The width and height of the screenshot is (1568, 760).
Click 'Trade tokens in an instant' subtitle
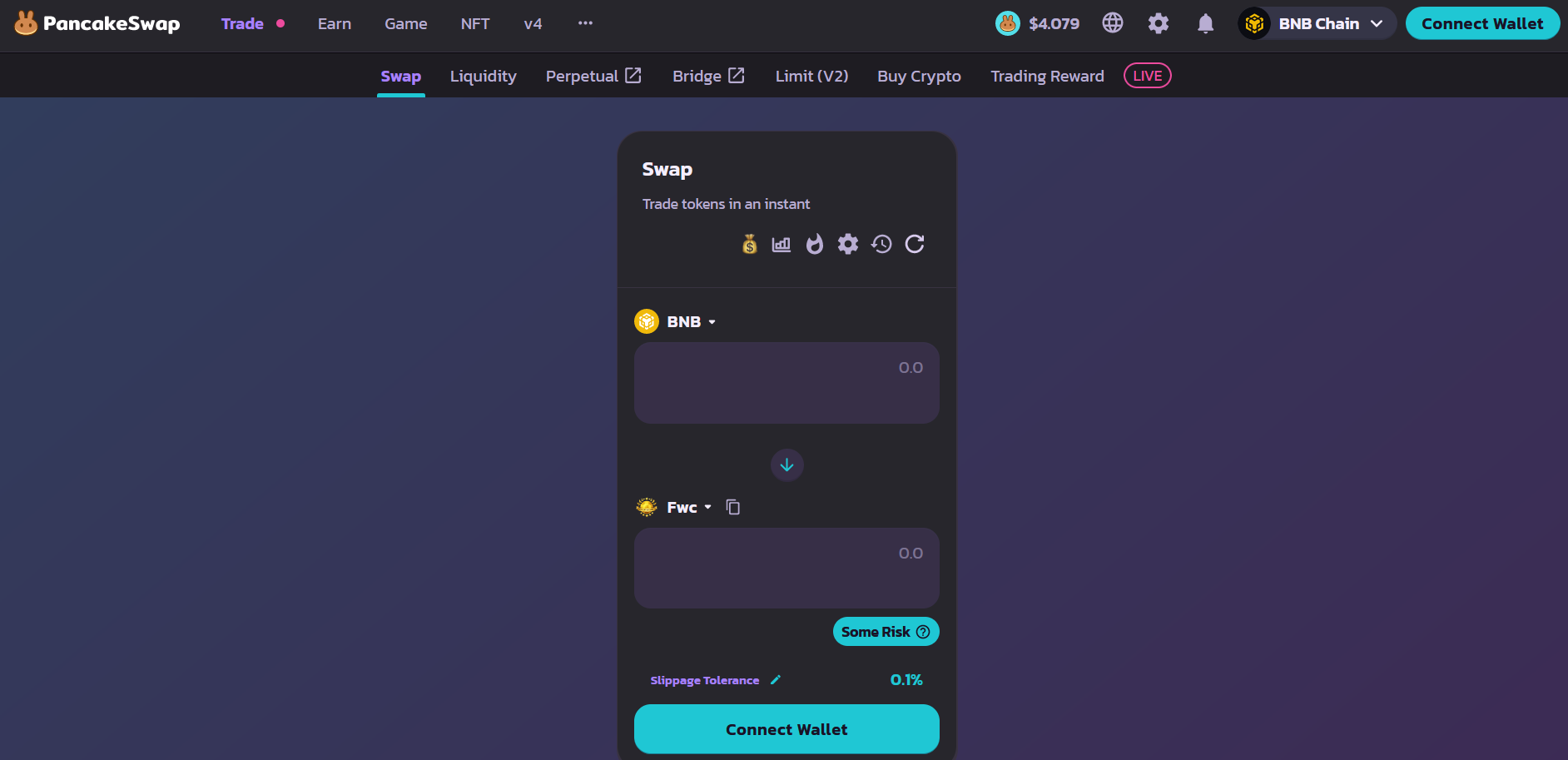(727, 204)
